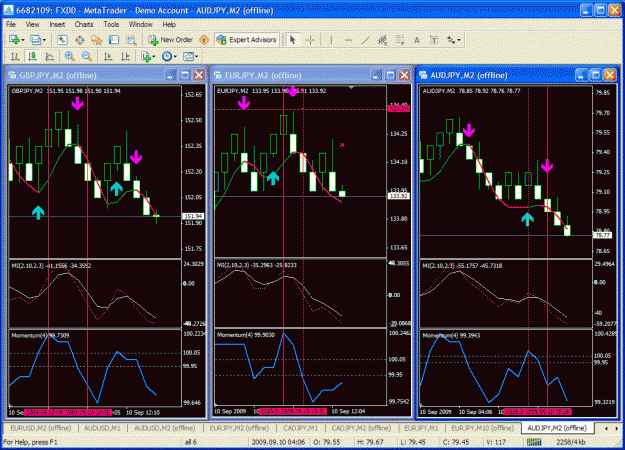
Task: Switch to bar chart mode
Action: click(x=15, y=57)
